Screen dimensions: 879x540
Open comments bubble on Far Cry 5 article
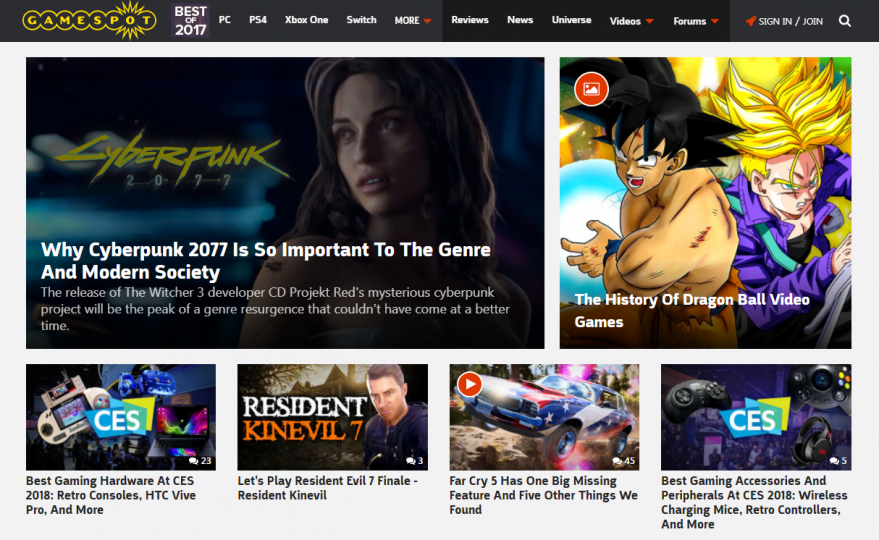617,461
